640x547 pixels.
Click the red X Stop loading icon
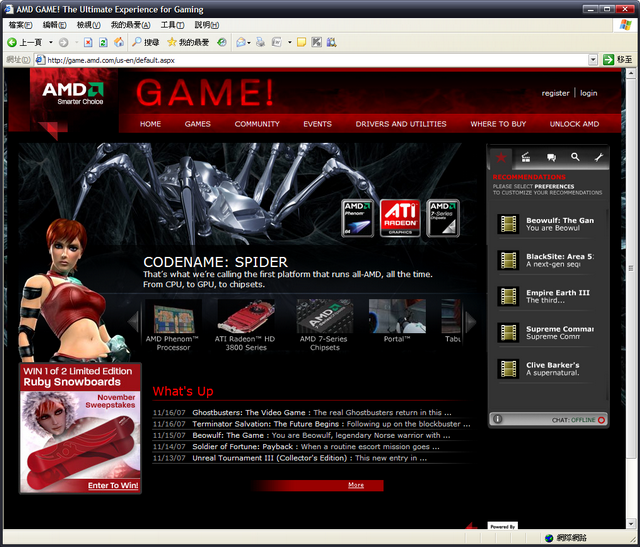88,42
